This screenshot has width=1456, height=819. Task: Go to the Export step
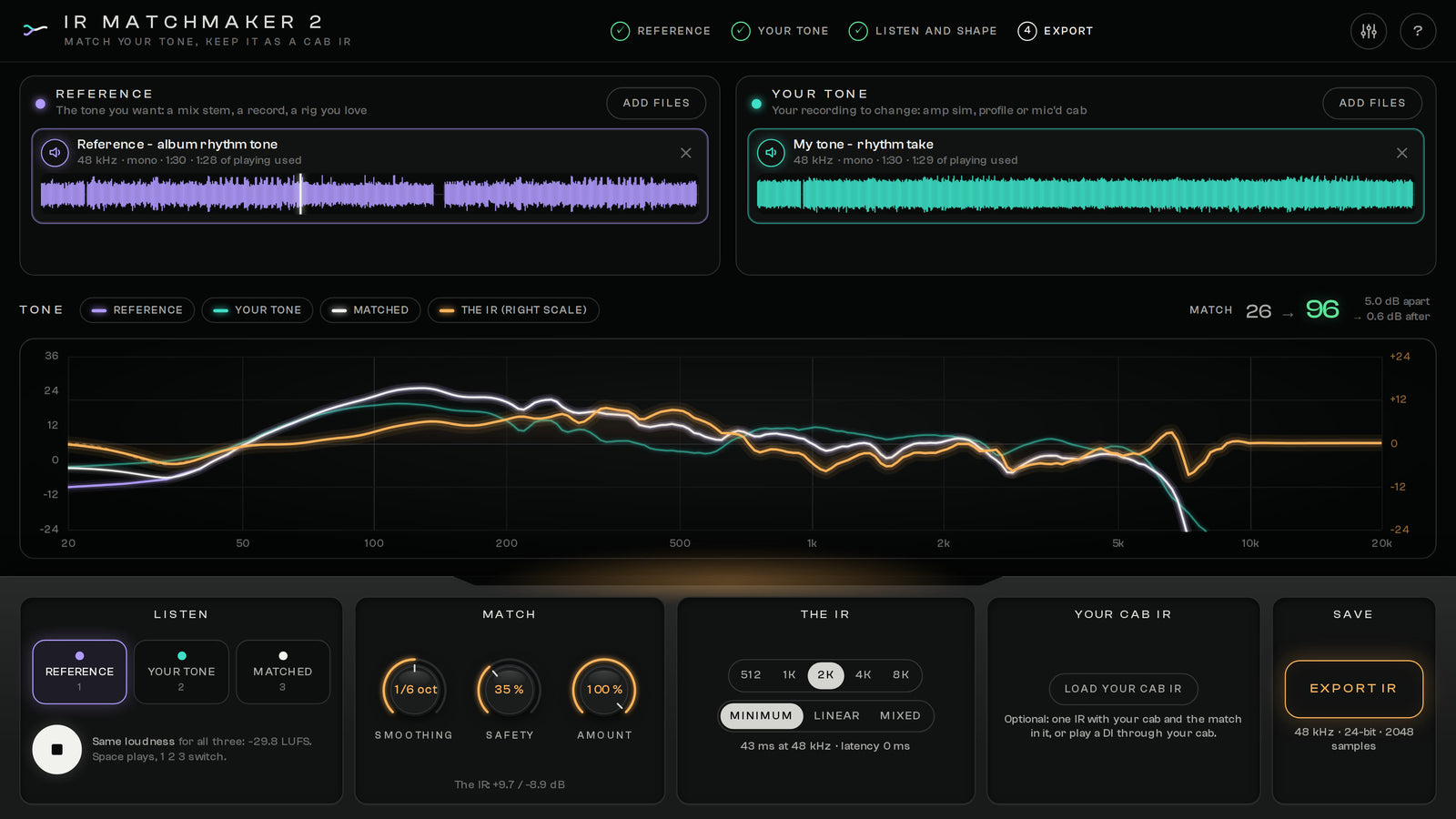coord(1056,31)
